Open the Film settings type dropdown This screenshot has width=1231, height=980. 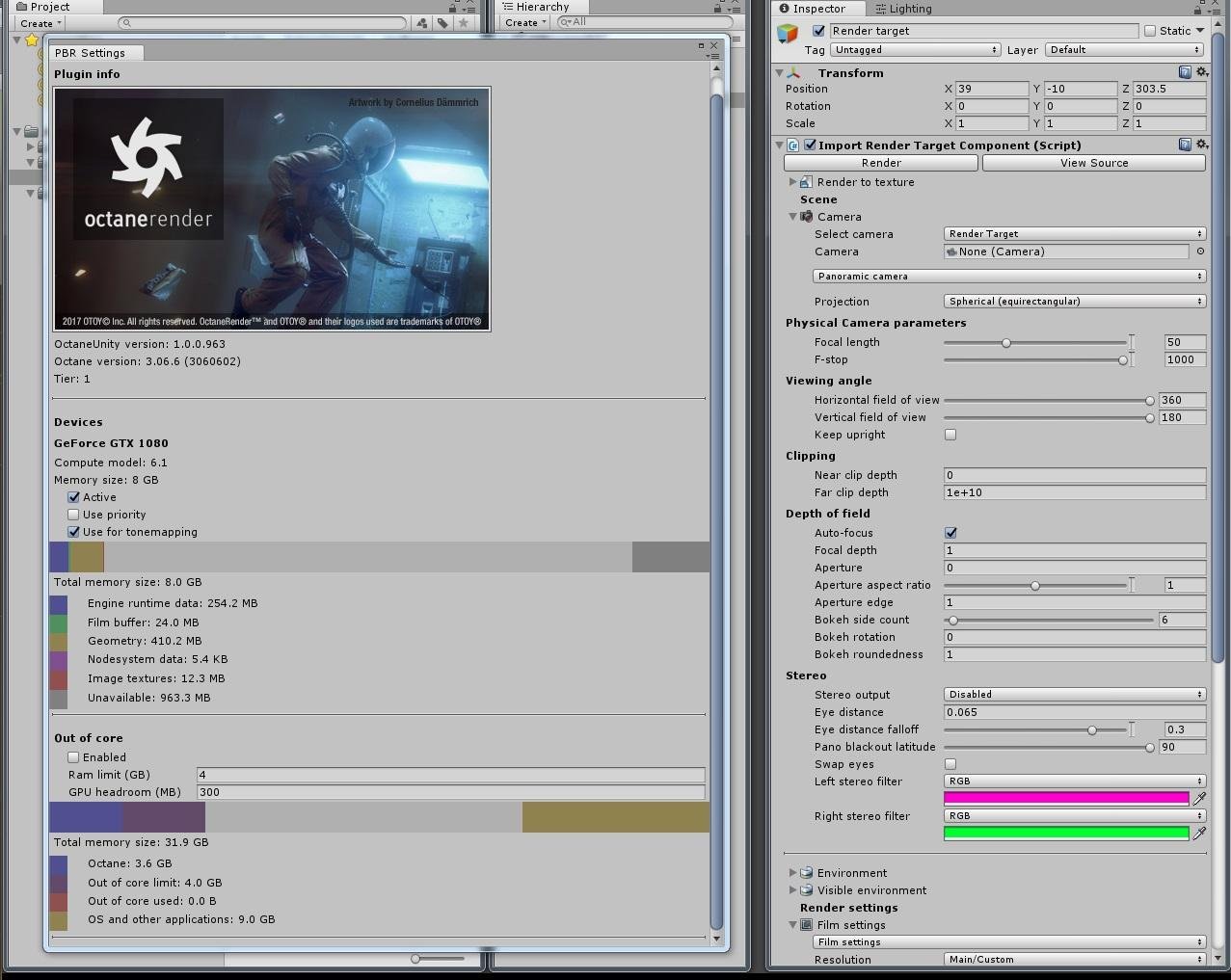point(1009,942)
